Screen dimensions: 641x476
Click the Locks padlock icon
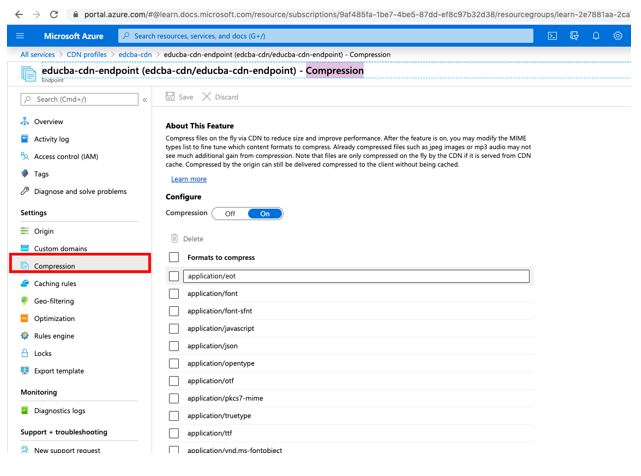(x=25, y=353)
